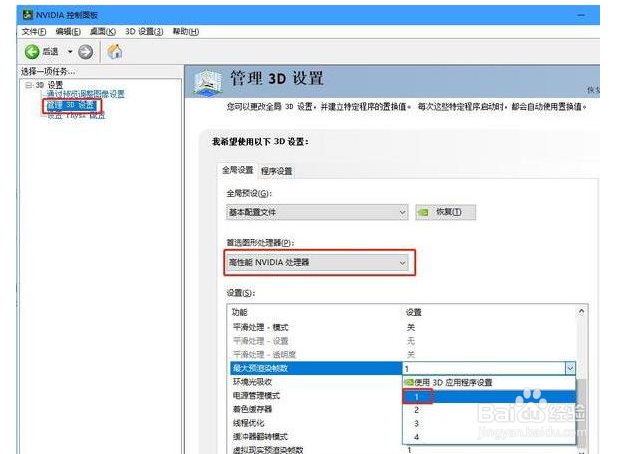Click the NVIDIA logo in title bar
623x454 pixels.
point(27,15)
